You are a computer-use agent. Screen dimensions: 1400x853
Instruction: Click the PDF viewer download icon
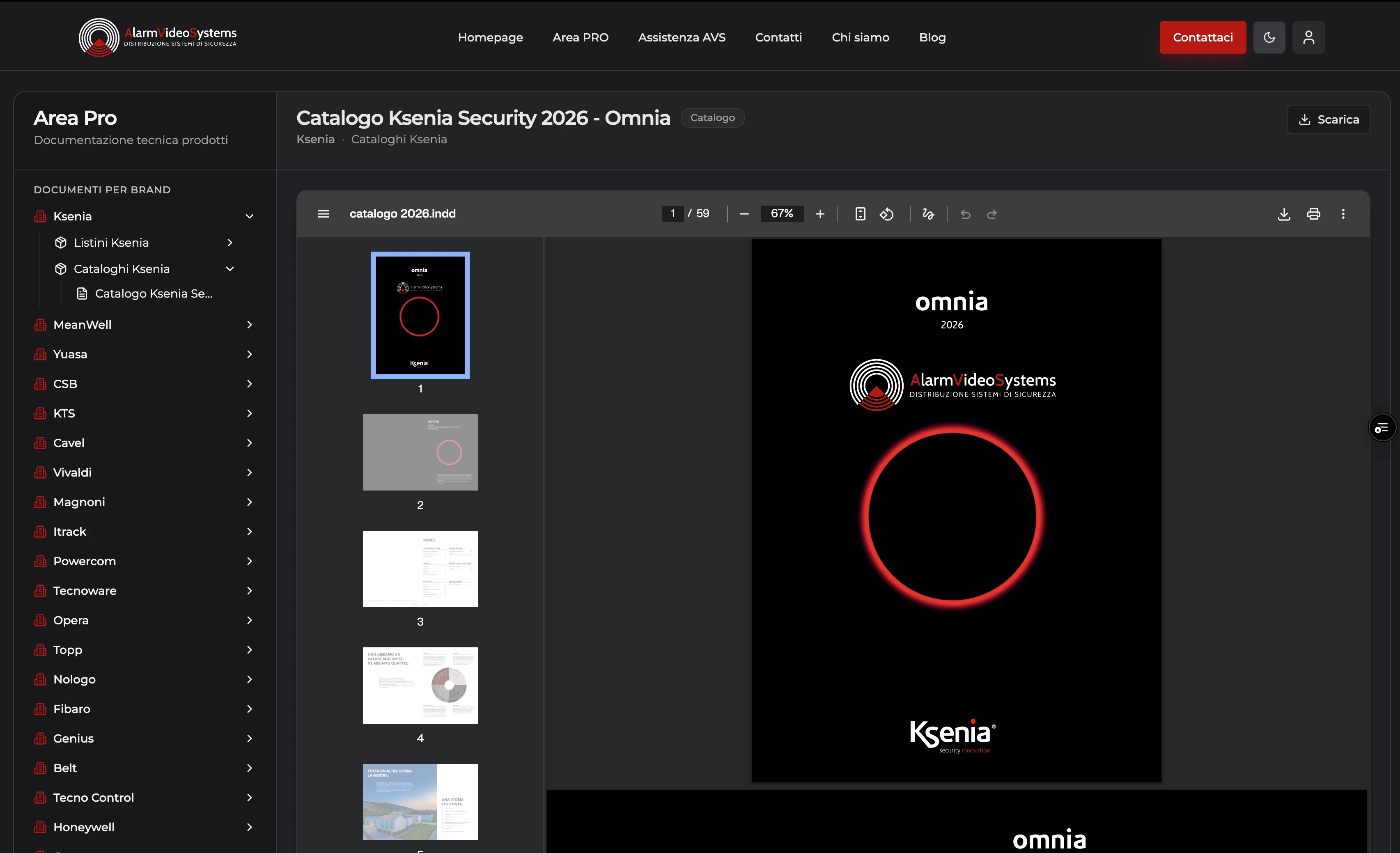click(1283, 214)
